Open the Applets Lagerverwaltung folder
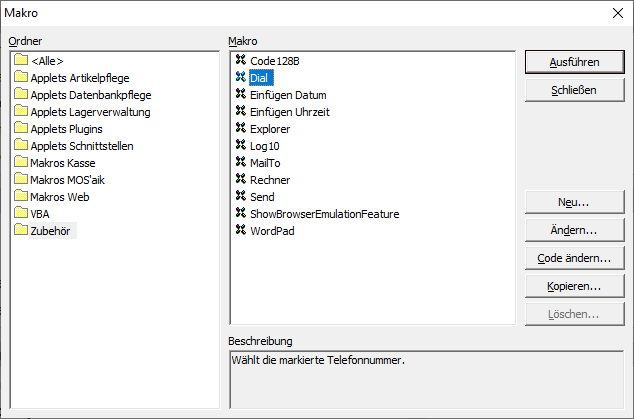 tap(90, 112)
